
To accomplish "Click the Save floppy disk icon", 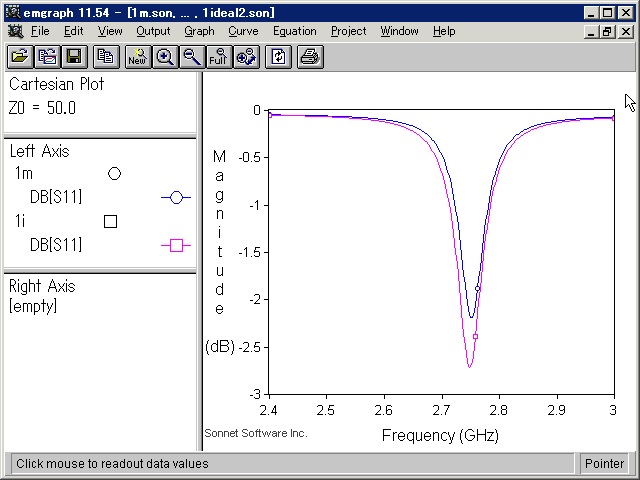I will point(74,57).
